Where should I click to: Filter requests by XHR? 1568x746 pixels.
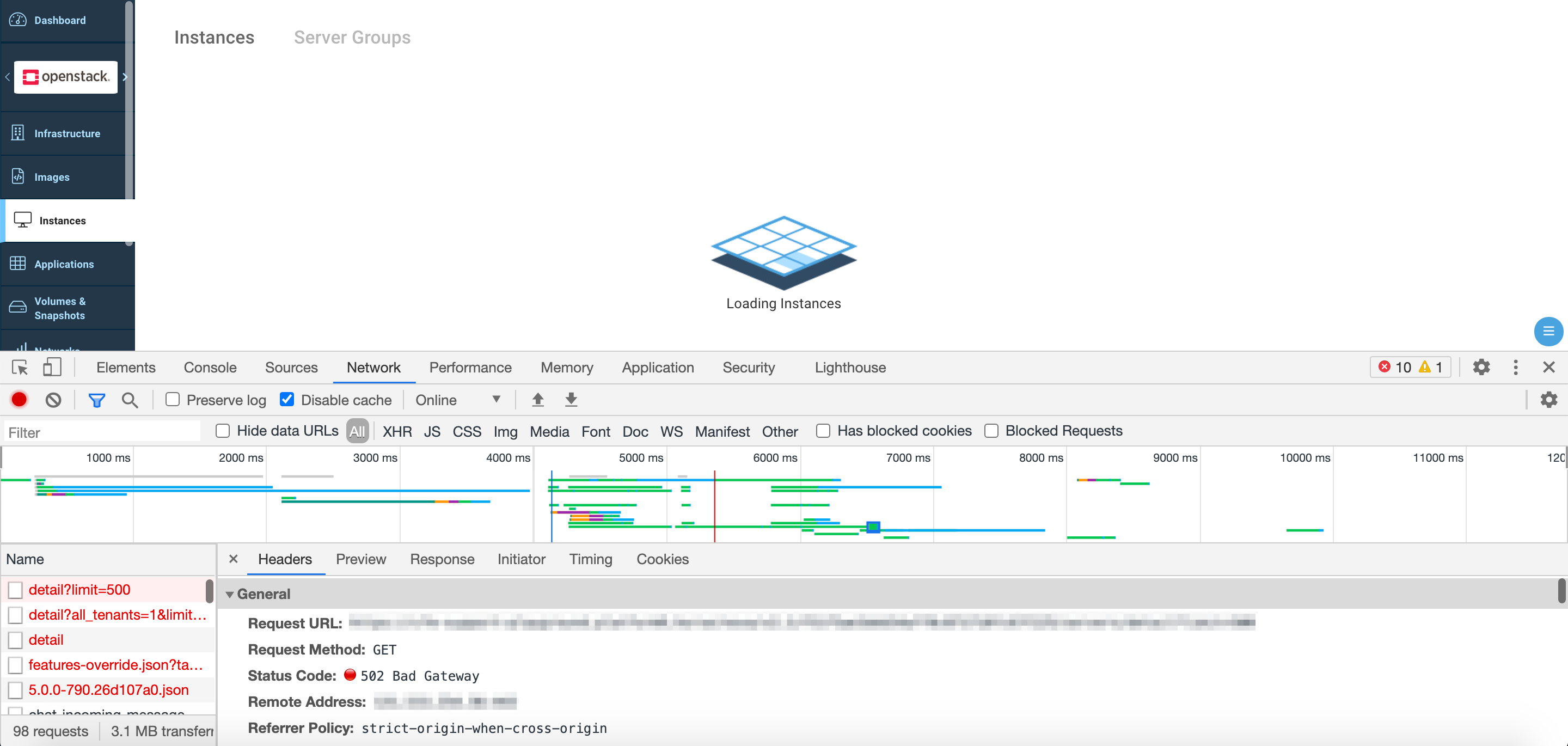[x=397, y=432]
